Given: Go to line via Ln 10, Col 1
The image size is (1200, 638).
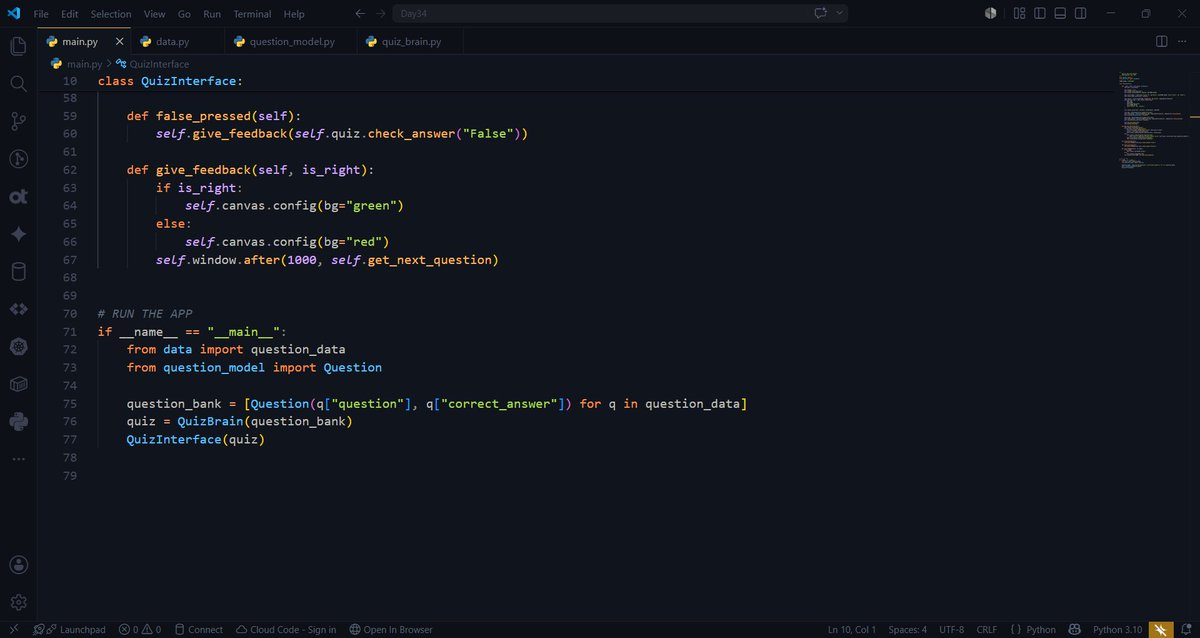Looking at the screenshot, I should 852,630.
